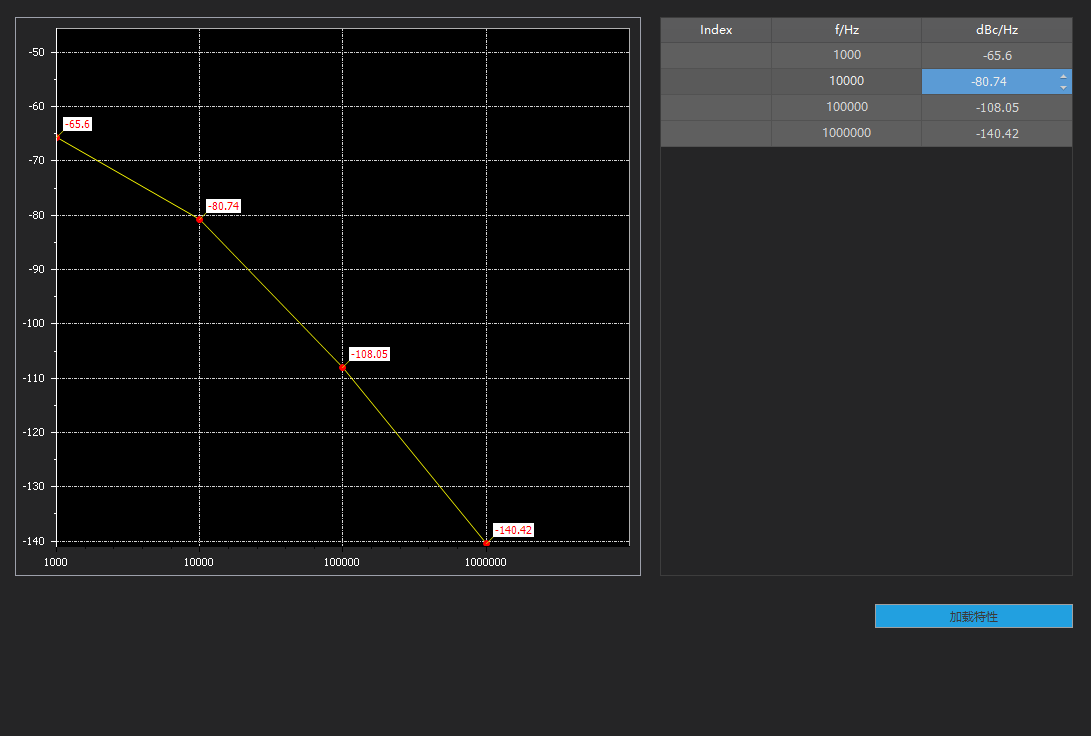Decrement the -80.74 spinner with its down arrow
This screenshot has height=736, width=1091.
point(1063,88)
